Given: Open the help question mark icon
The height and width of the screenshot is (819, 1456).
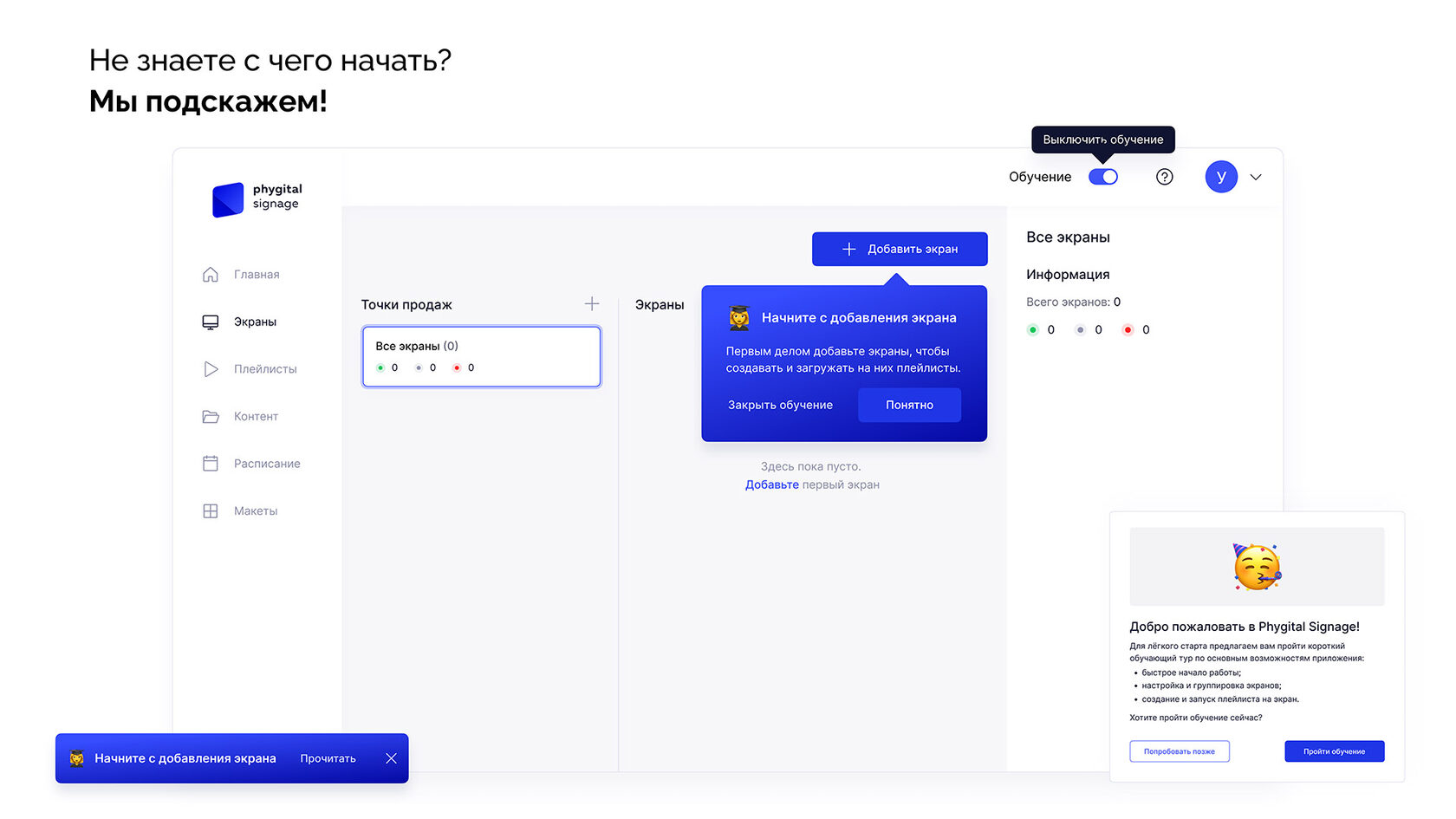Looking at the screenshot, I should coord(1165,177).
